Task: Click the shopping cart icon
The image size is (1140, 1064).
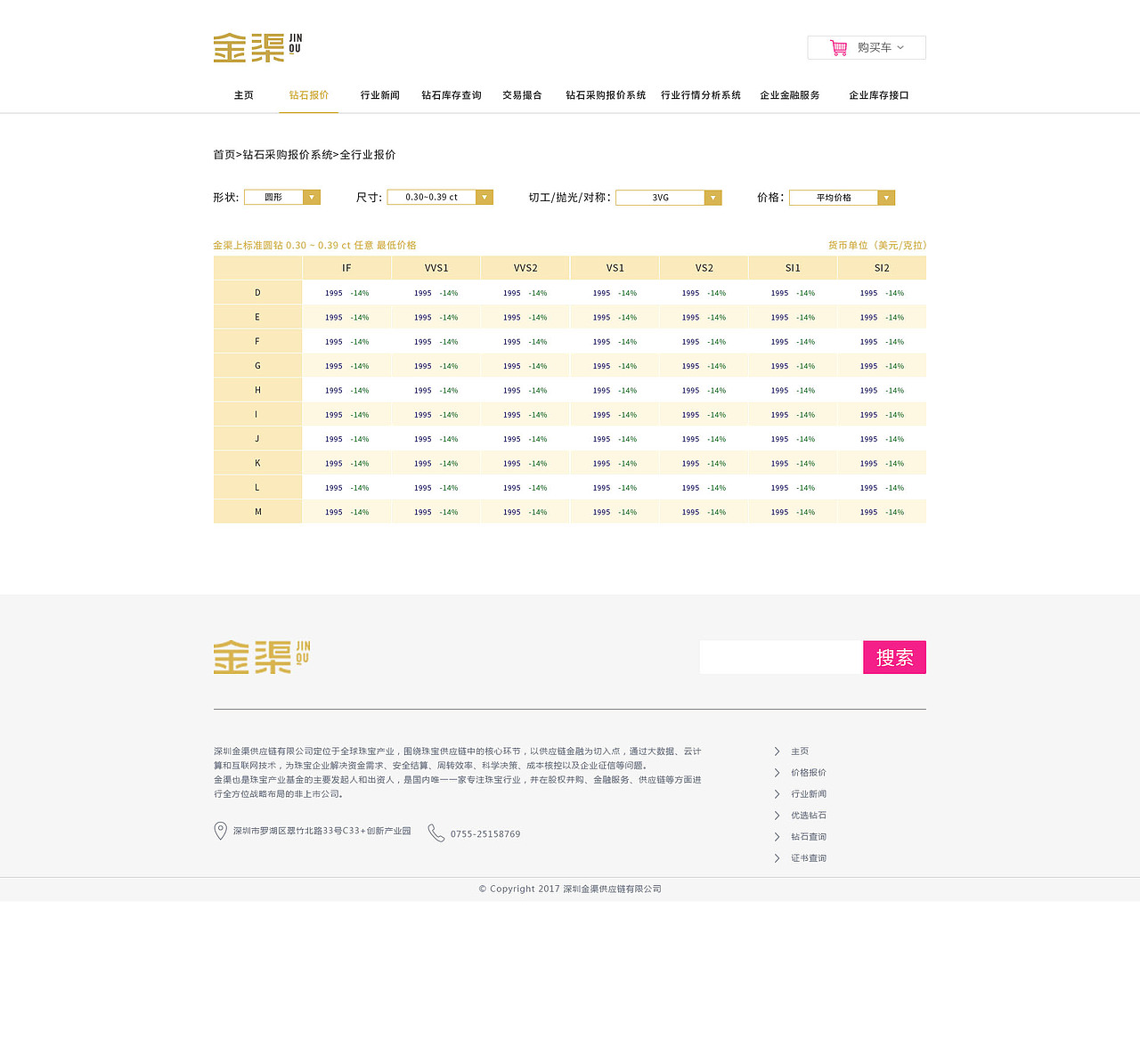Action: (x=838, y=48)
